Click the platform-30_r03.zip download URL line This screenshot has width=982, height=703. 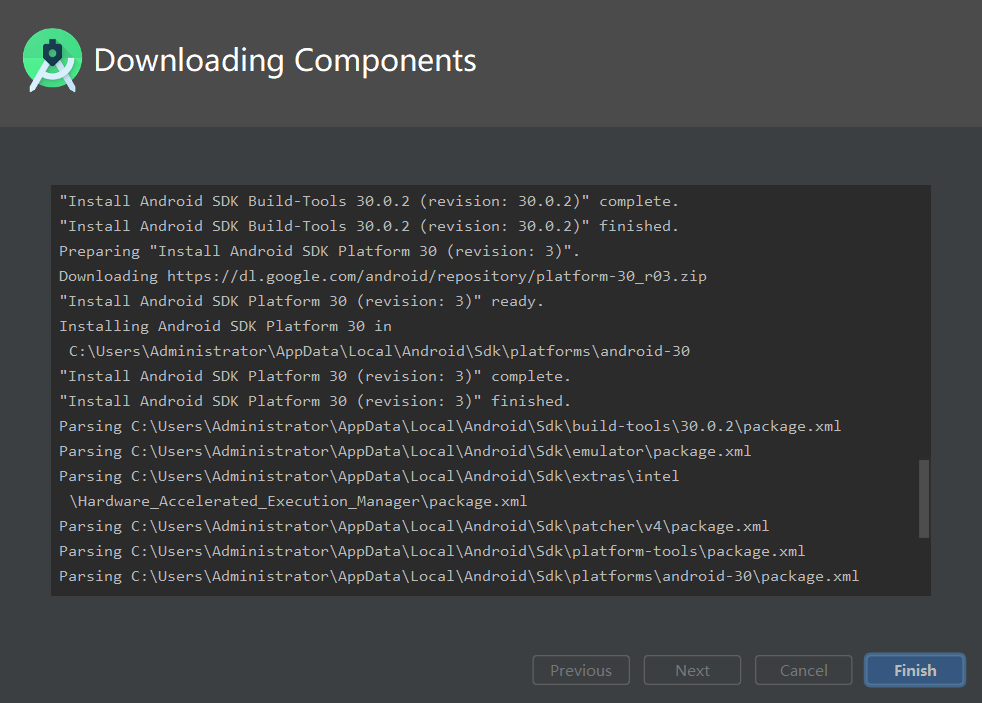coord(382,276)
